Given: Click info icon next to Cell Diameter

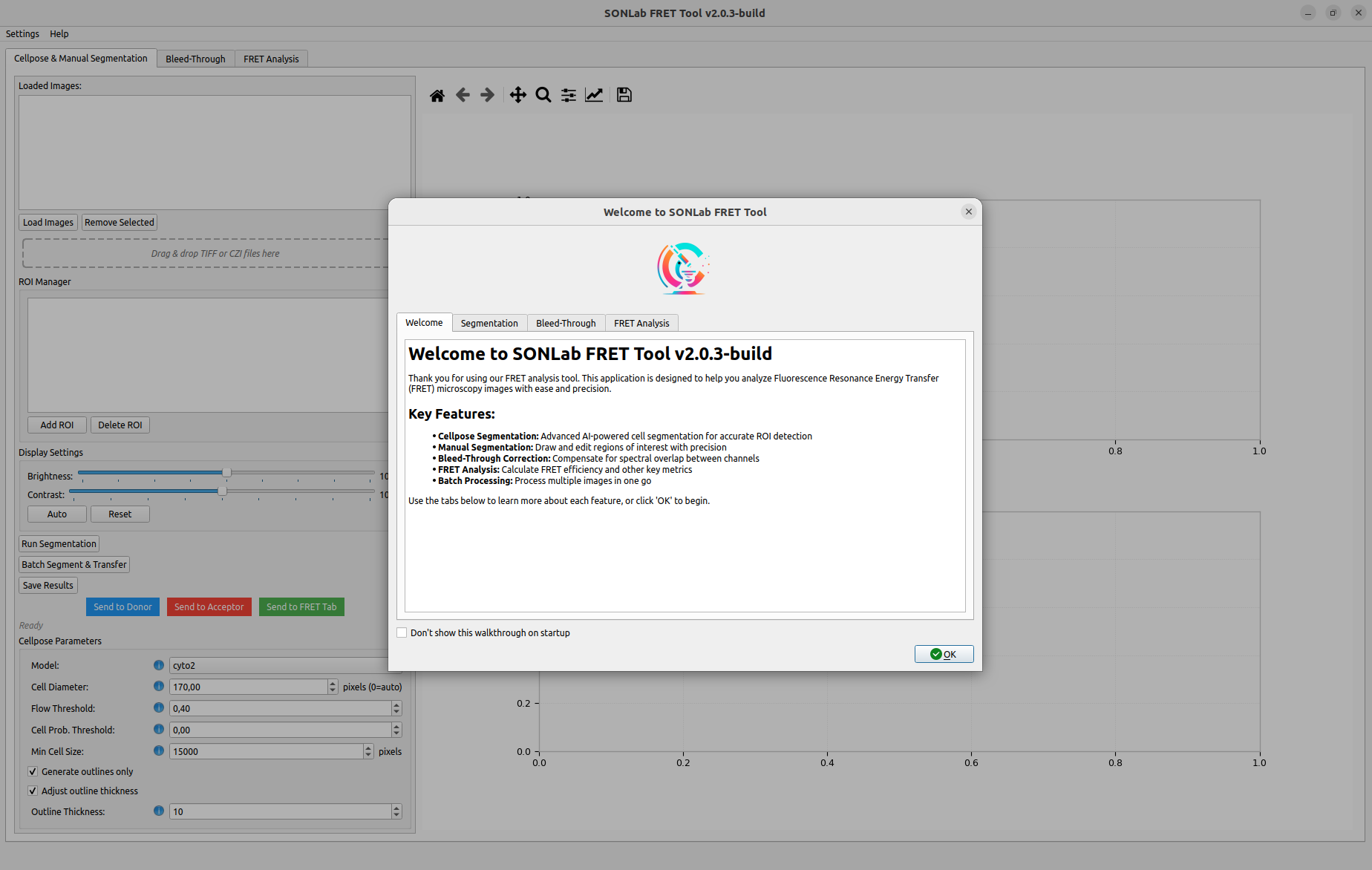Looking at the screenshot, I should [159, 687].
